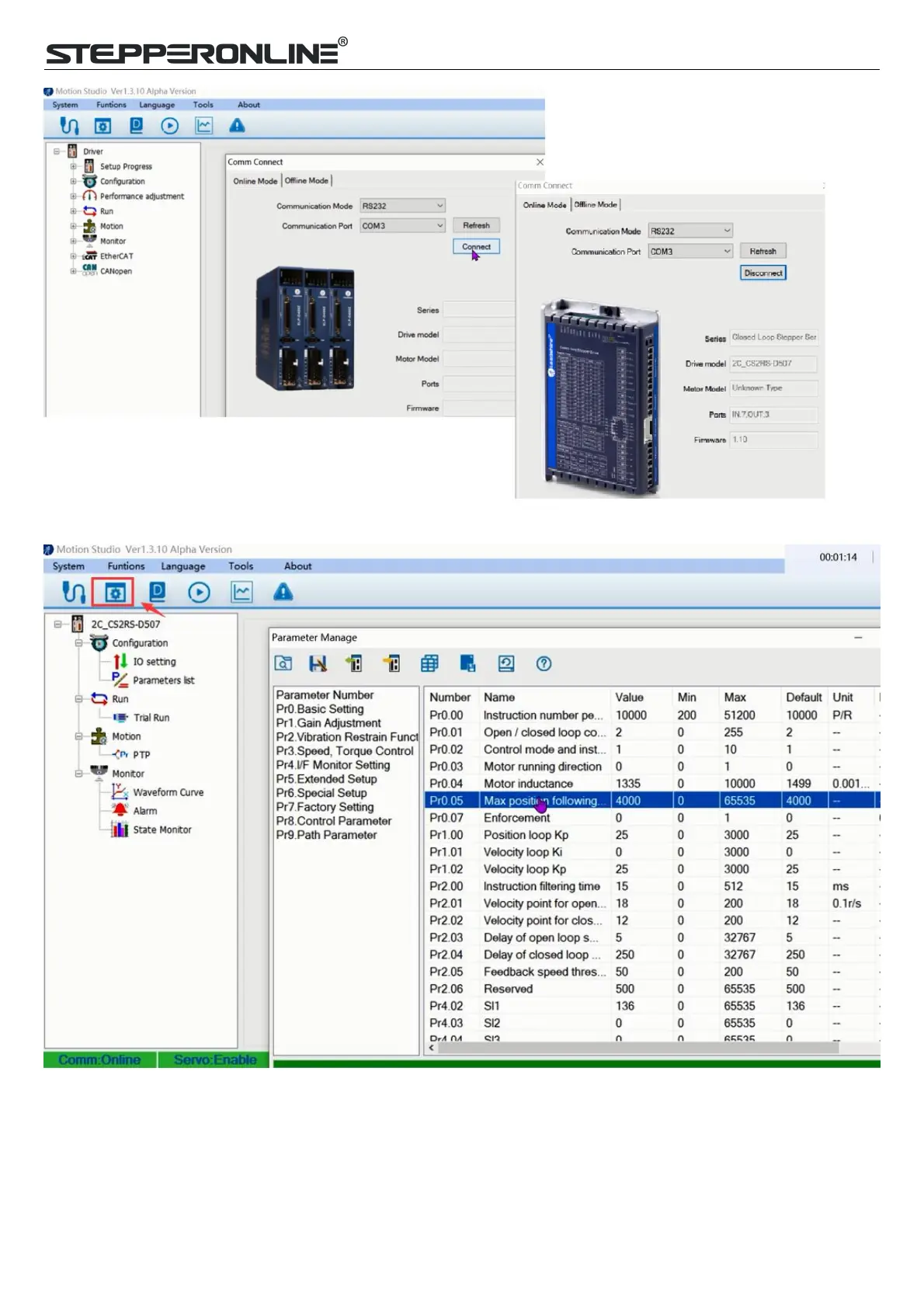Image resolution: width=924 pixels, height=1308 pixels.
Task: Click the parameter table horizontal scrollbar
Action: click(x=638, y=1048)
